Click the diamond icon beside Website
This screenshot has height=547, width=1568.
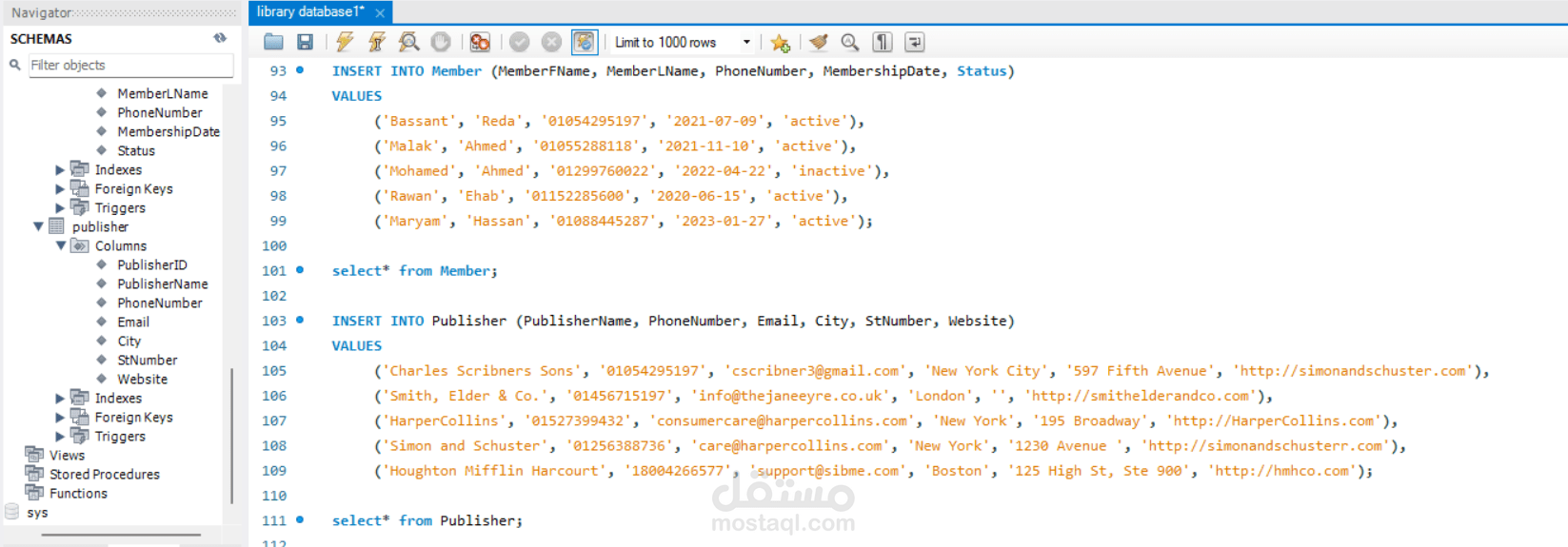[102, 379]
